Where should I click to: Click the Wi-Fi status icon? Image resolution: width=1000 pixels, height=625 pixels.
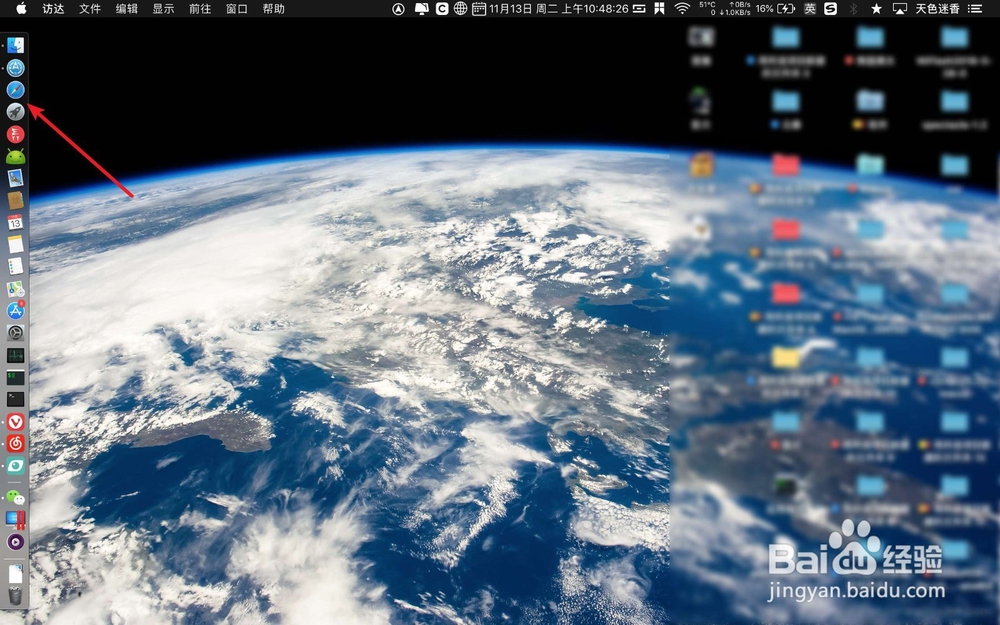[x=682, y=8]
